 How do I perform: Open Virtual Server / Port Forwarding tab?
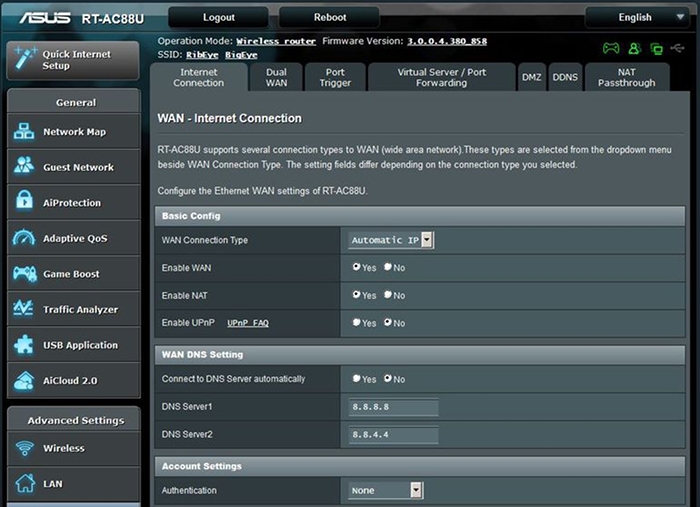coord(442,77)
